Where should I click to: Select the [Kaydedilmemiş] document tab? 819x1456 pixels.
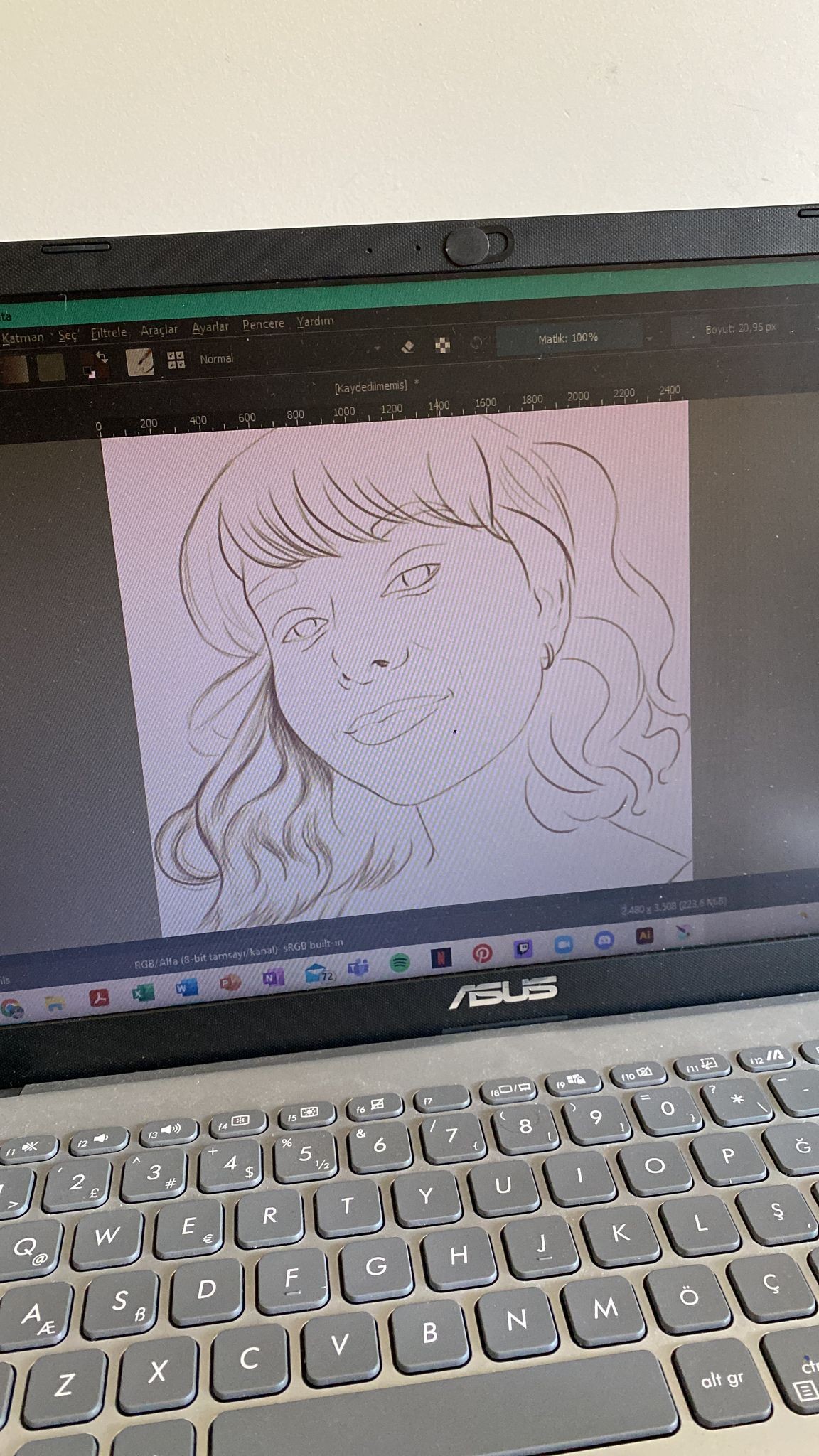[x=371, y=386]
